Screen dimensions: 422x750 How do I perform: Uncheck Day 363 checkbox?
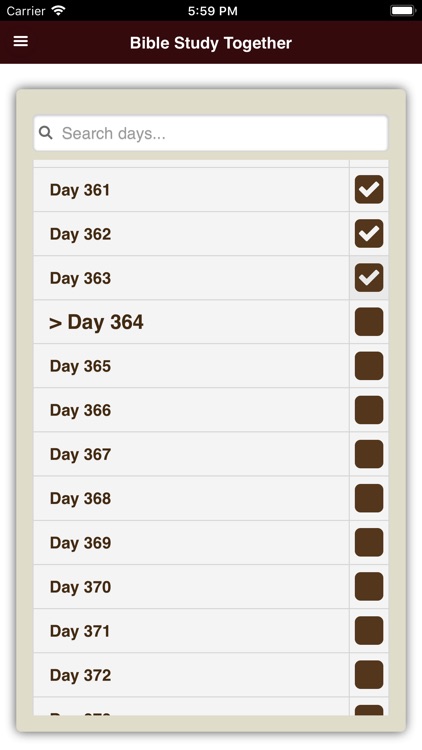click(x=369, y=277)
